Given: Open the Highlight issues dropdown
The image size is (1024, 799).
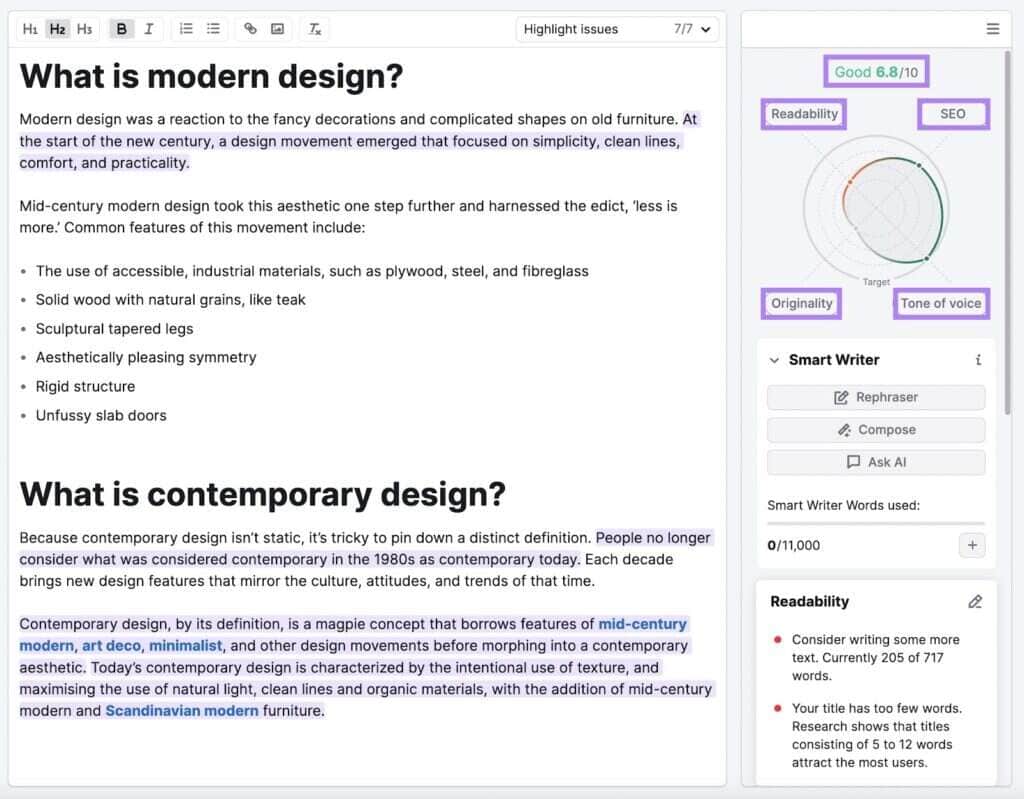Looking at the screenshot, I should 616,29.
